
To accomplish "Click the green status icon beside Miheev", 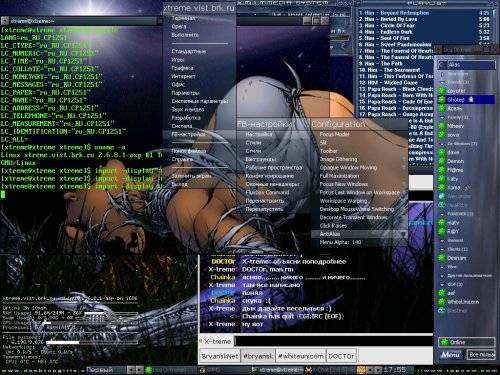I will pos(442,126).
